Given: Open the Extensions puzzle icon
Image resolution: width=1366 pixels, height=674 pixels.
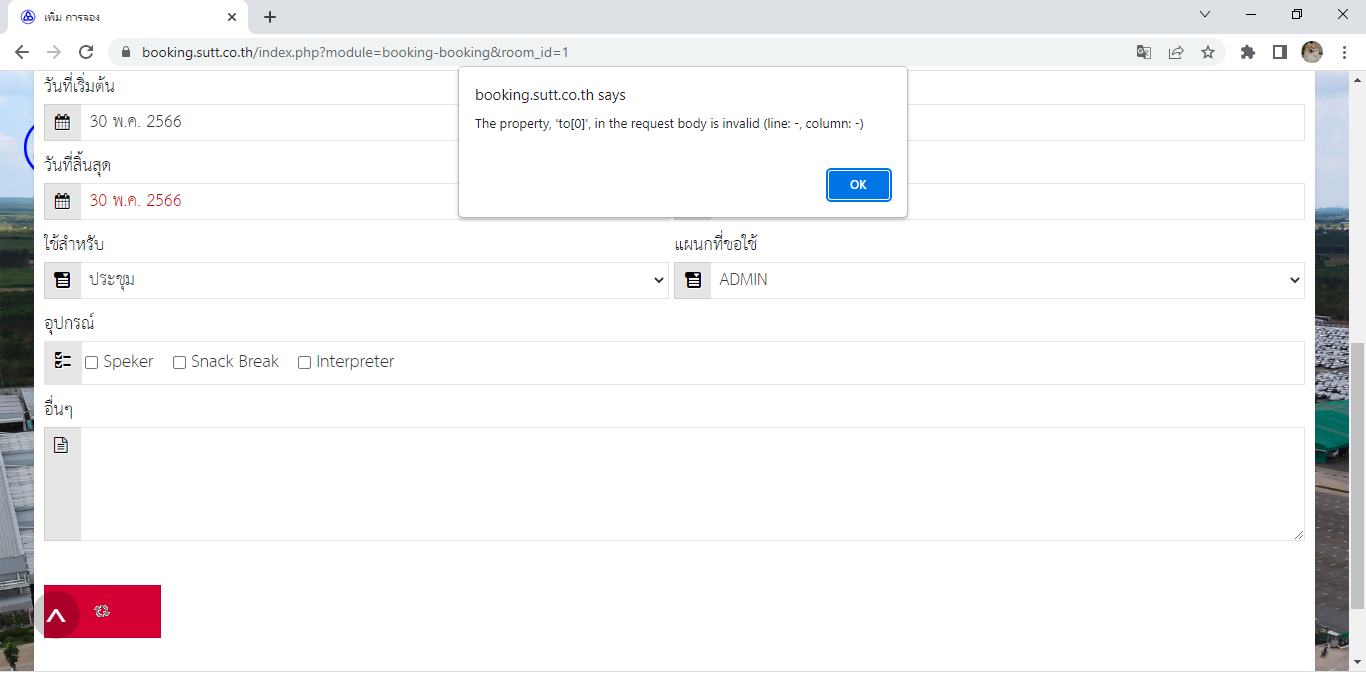Looking at the screenshot, I should click(x=1248, y=52).
